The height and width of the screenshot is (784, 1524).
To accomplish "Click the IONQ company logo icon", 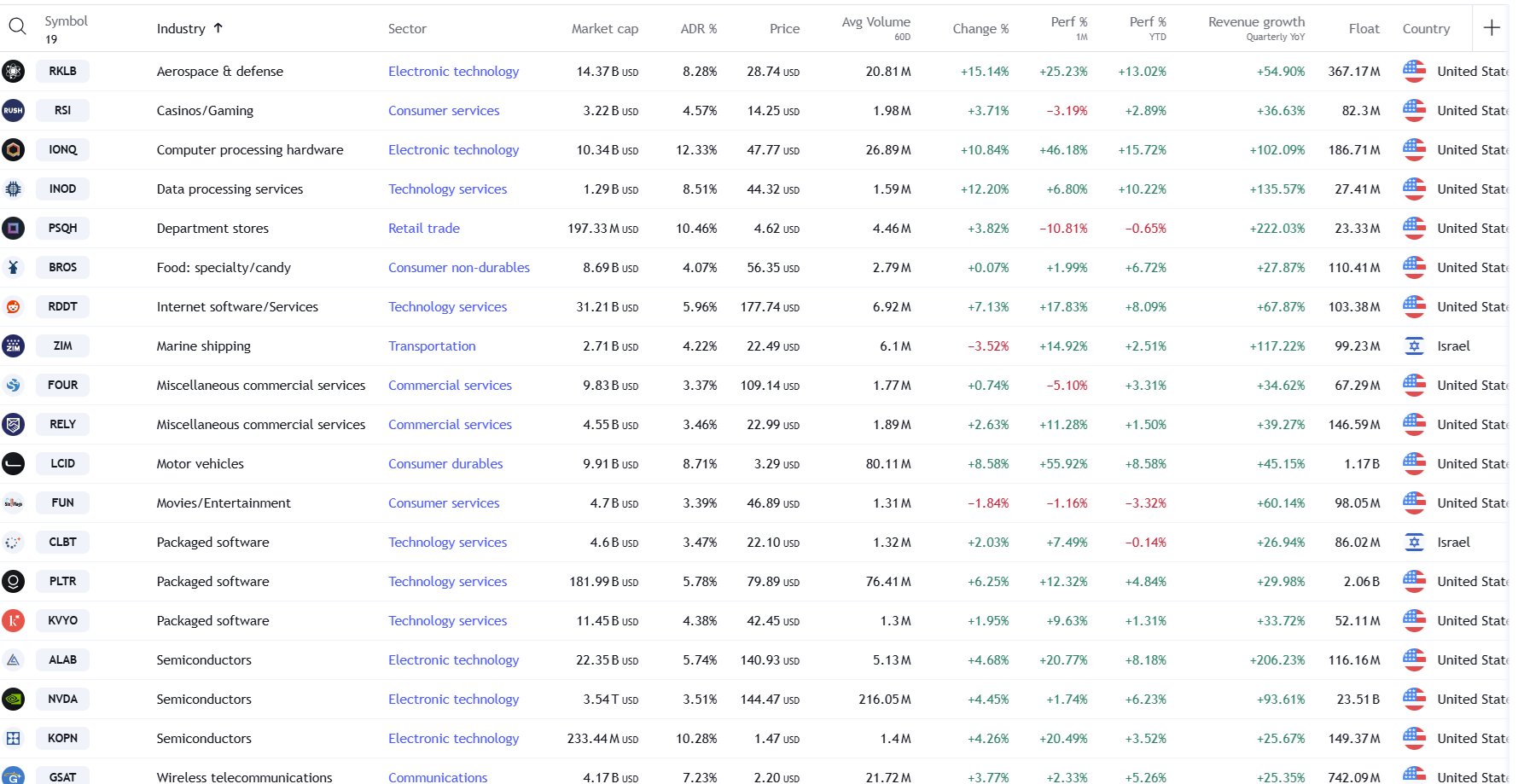I will (x=14, y=150).
